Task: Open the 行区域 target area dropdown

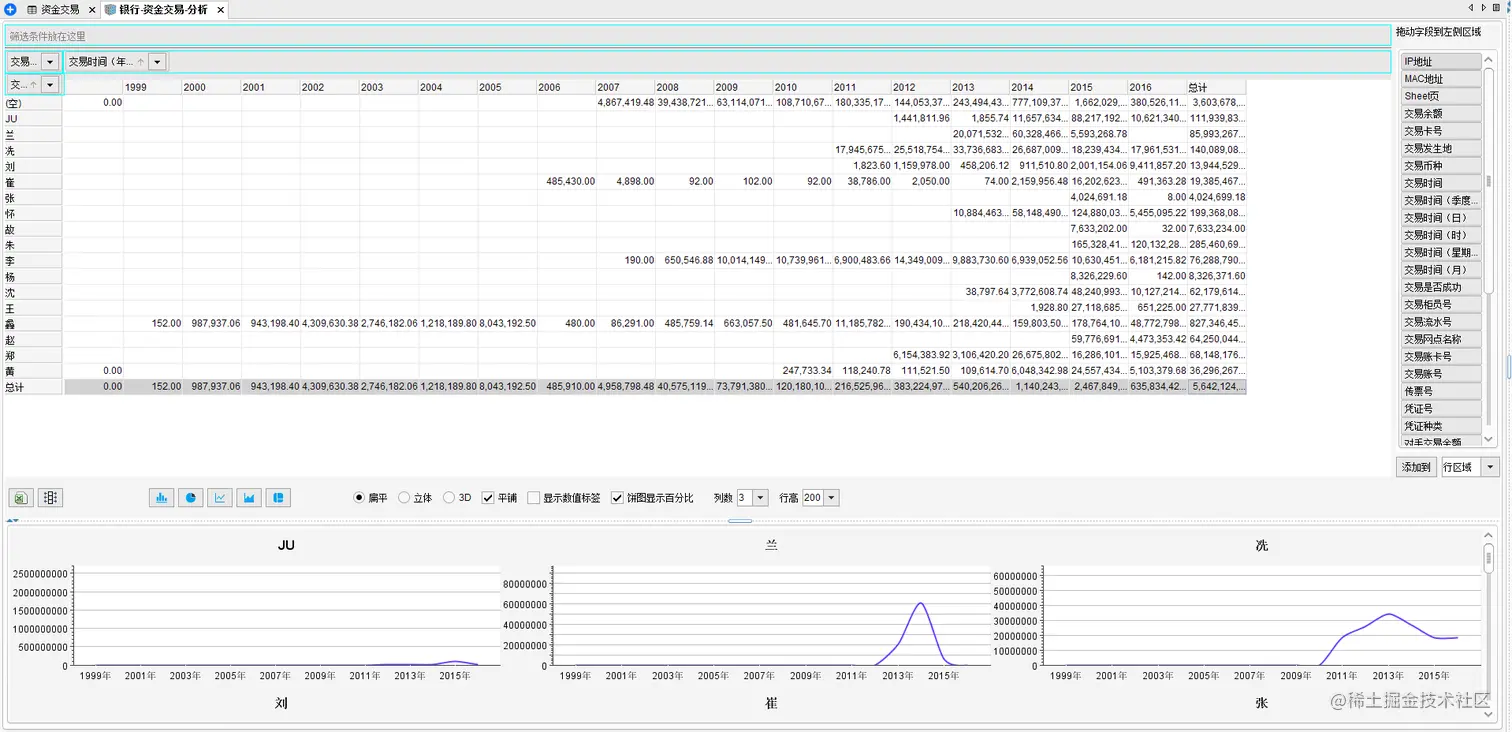Action: (1490, 467)
